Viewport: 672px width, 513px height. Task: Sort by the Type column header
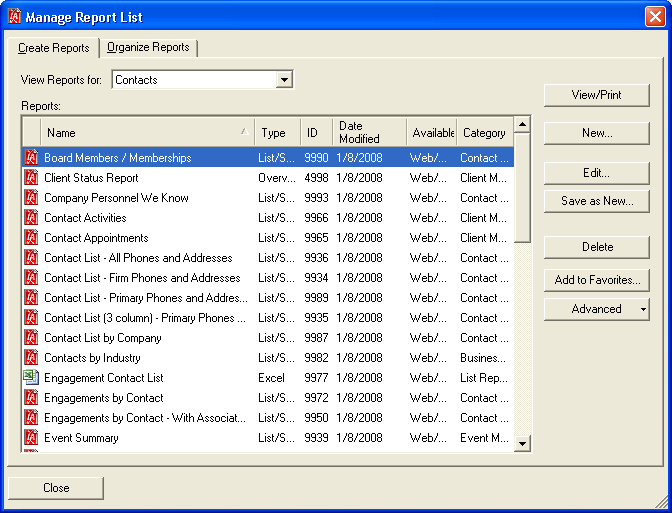tap(277, 133)
